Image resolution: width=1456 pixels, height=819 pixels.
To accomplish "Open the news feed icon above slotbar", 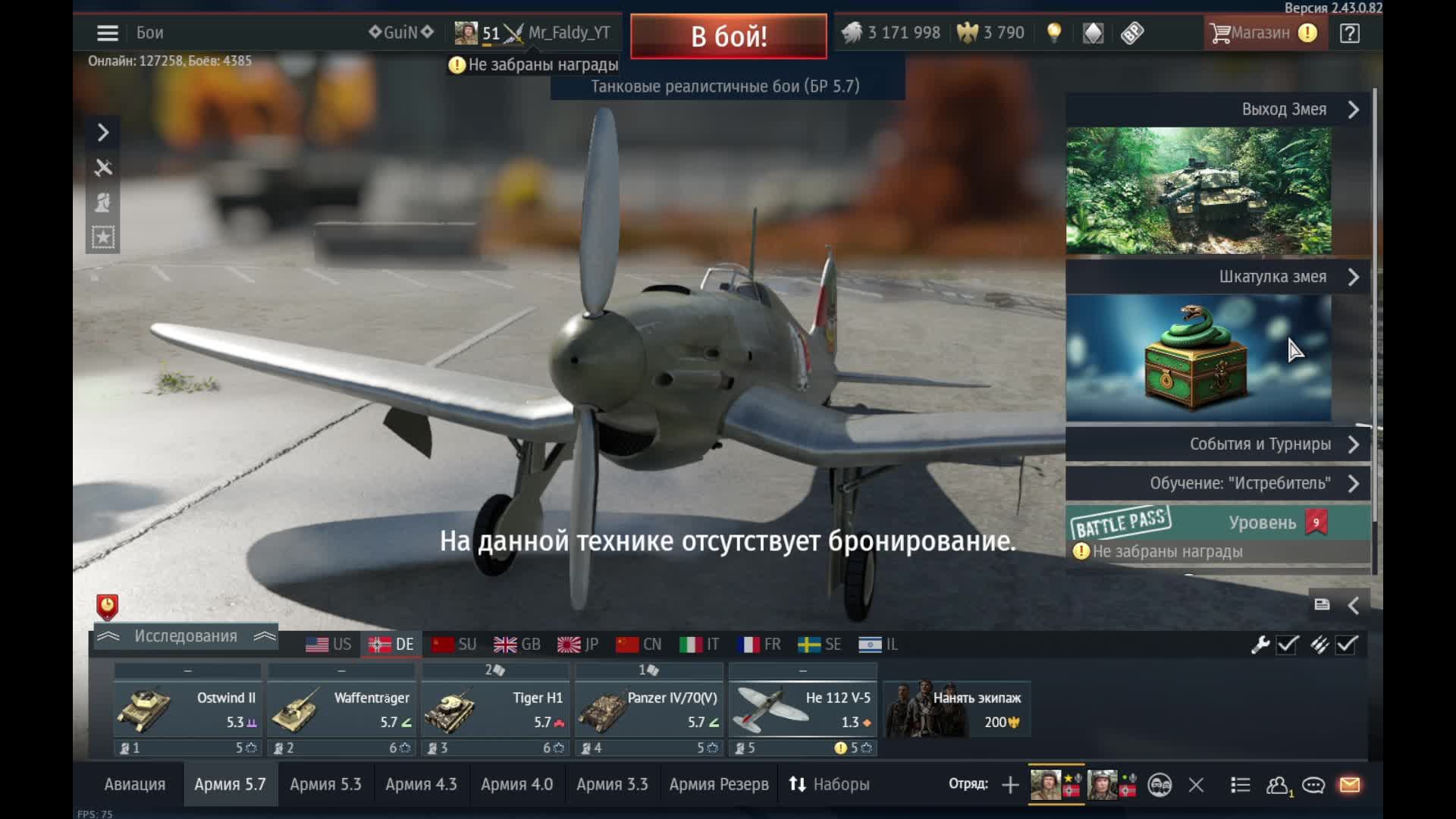I will pyautogui.click(x=1322, y=604).
